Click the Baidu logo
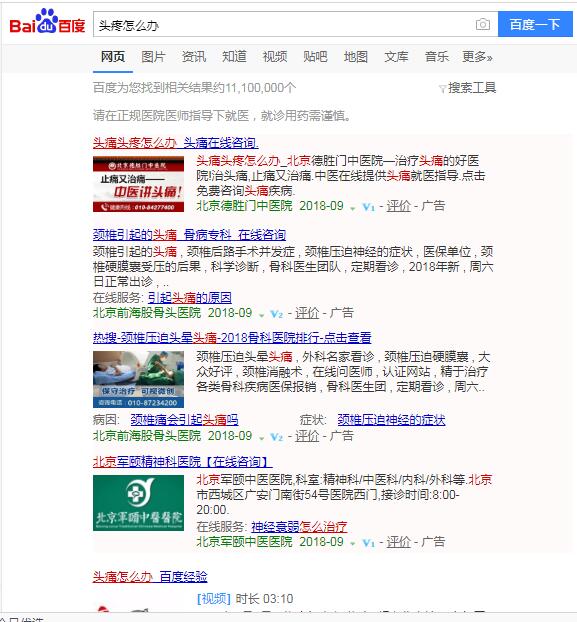The width and height of the screenshot is (577, 622). [x=47, y=22]
